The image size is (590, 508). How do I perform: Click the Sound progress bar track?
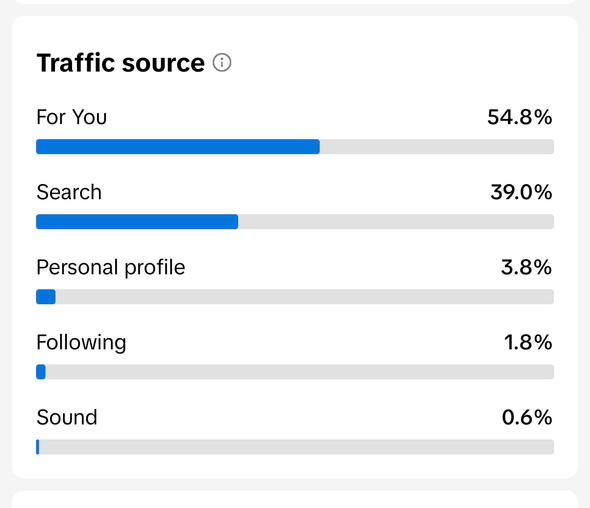pos(295,447)
